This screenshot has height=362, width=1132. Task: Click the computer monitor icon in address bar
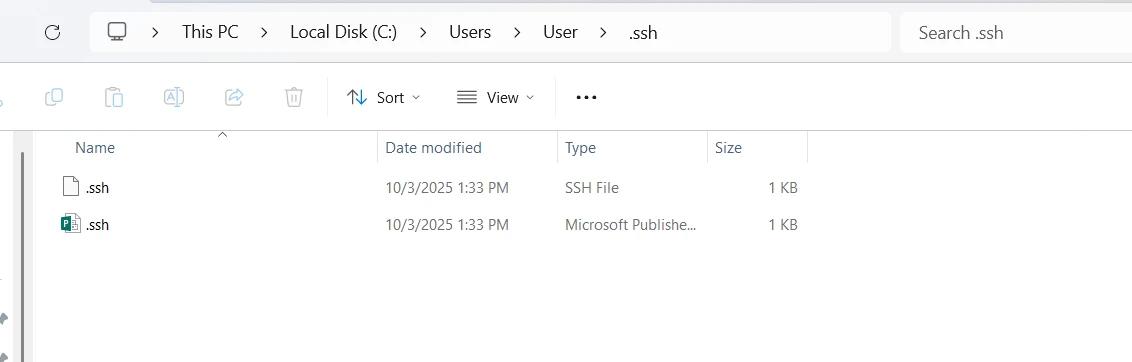(x=117, y=32)
